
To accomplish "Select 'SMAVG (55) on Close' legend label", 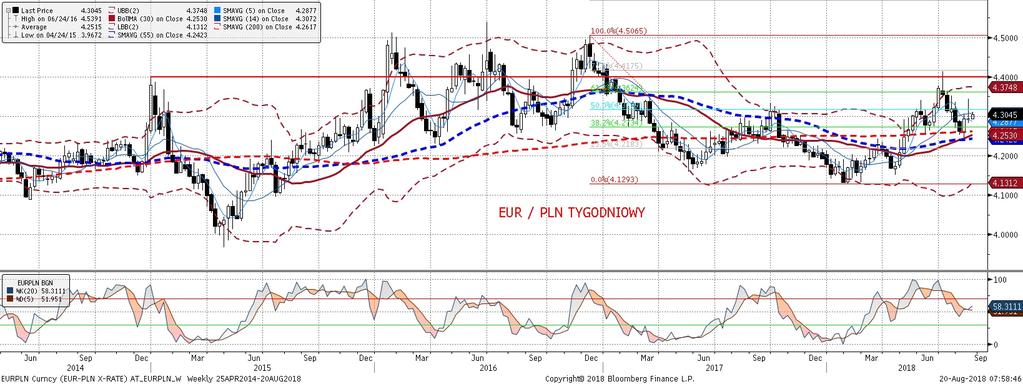I will click(150, 35).
